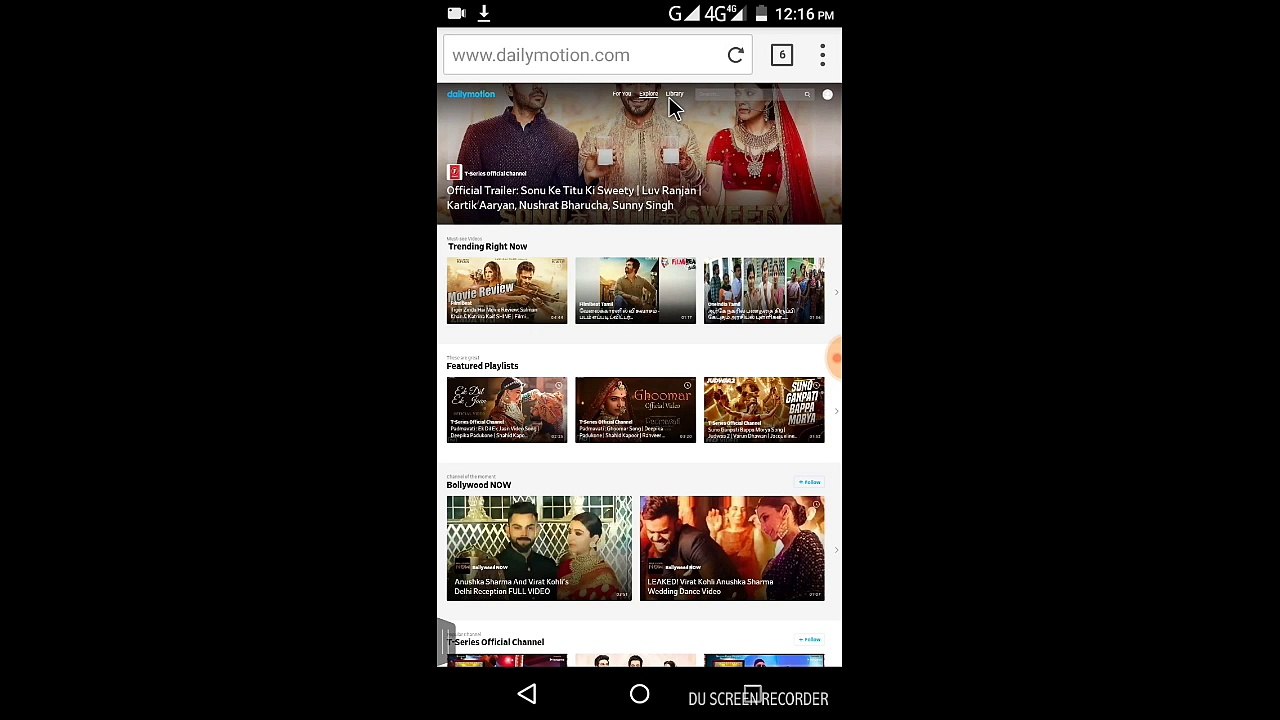Tap the Android back navigation button

tap(527, 694)
